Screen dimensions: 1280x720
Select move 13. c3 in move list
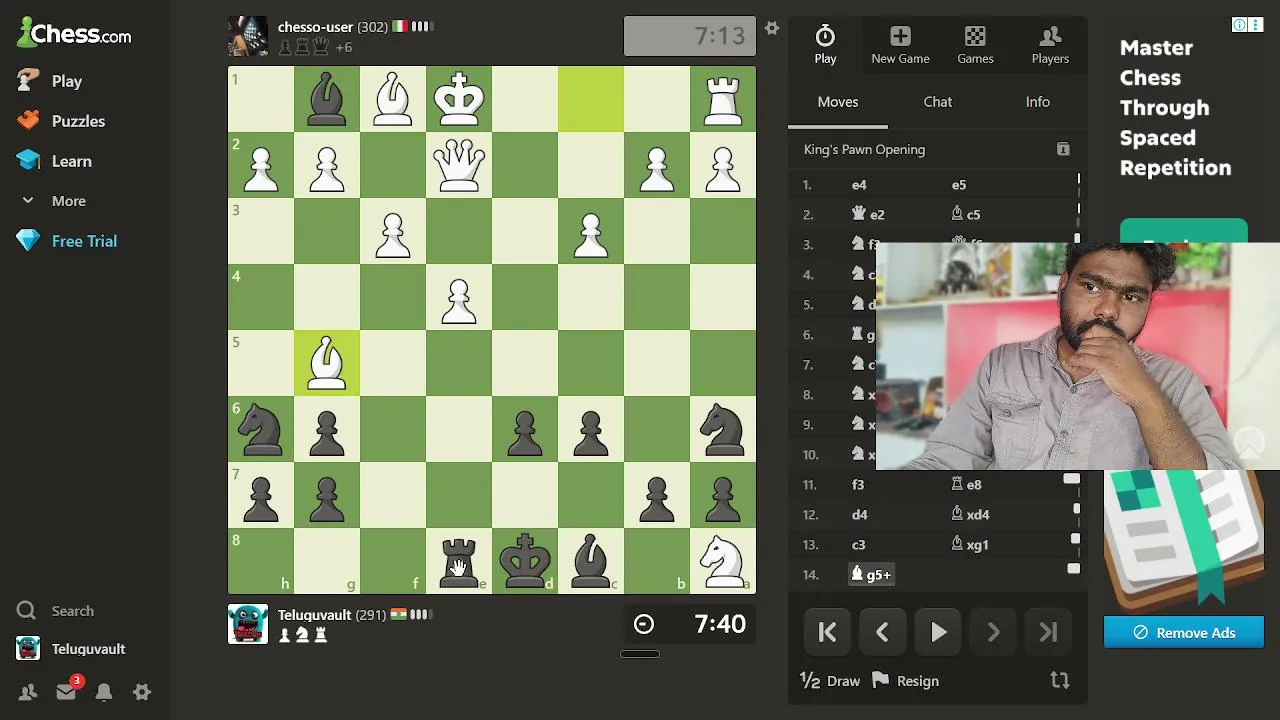click(x=858, y=545)
